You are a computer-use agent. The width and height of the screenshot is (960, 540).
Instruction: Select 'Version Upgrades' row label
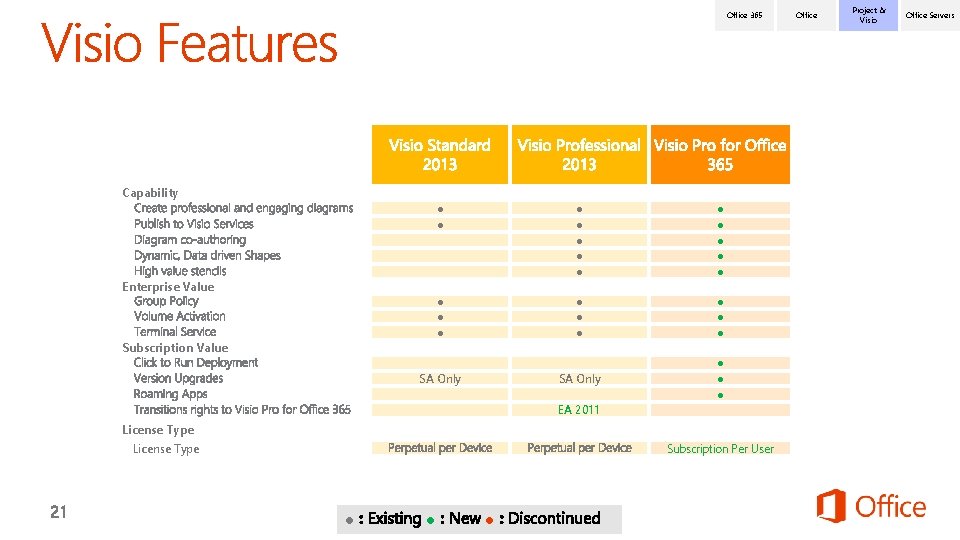coord(178,378)
